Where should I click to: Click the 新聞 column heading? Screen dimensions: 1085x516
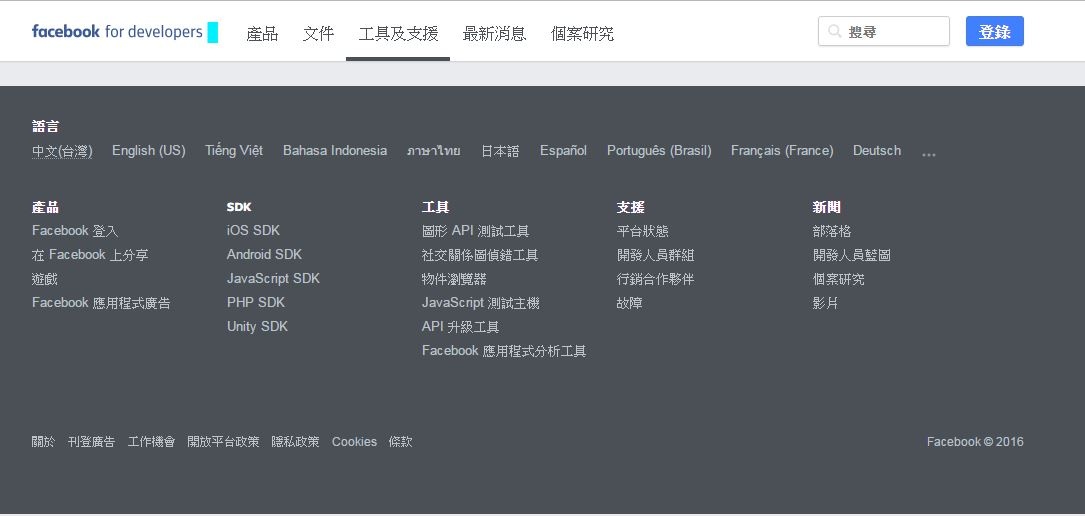[x=826, y=208]
